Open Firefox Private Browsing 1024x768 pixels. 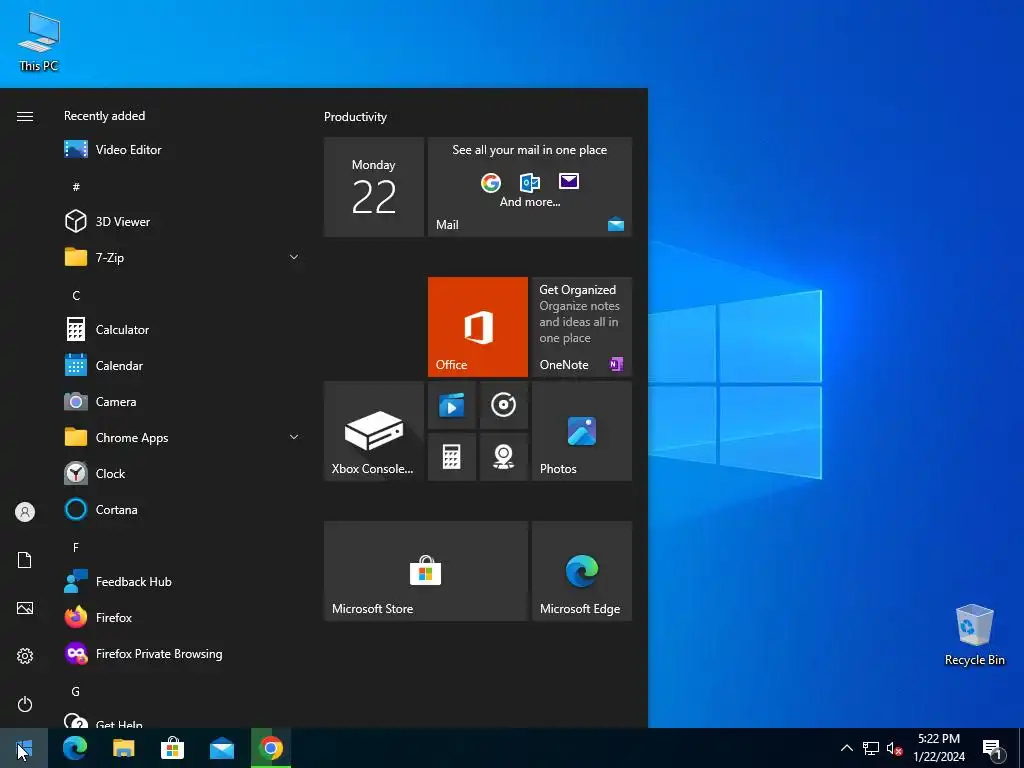point(181,653)
